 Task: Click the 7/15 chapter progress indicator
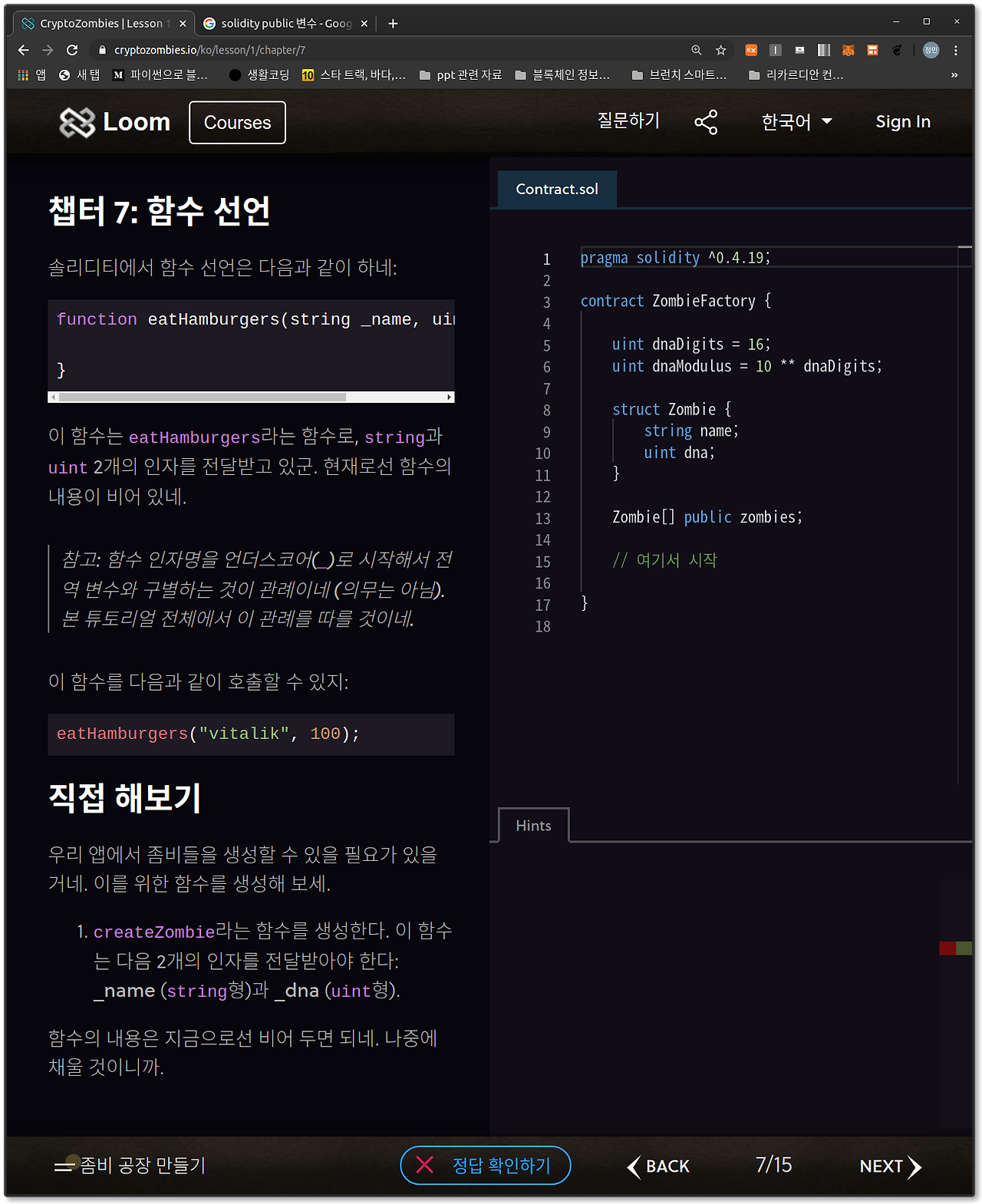(773, 1165)
